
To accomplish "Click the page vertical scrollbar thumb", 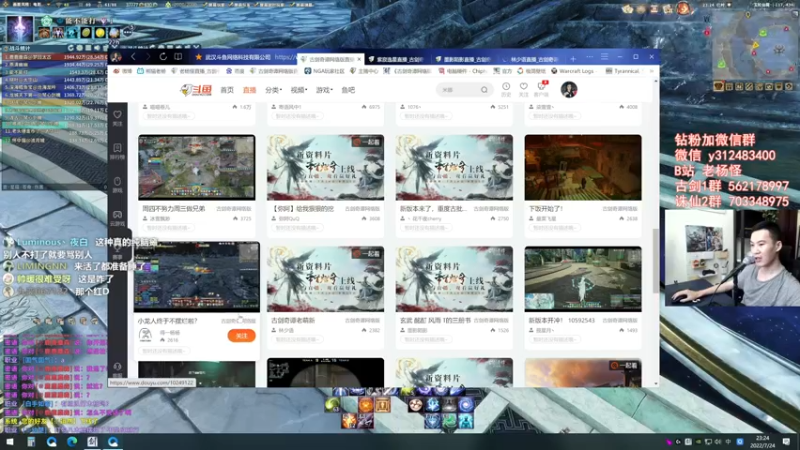I will tap(656, 261).
